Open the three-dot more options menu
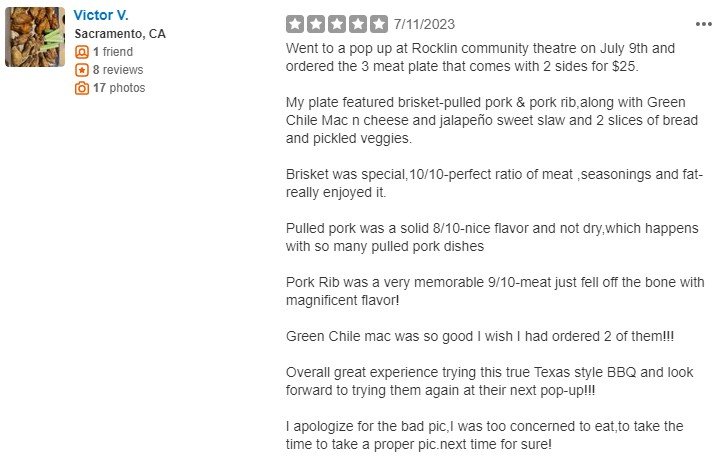725x466 pixels. click(x=704, y=24)
